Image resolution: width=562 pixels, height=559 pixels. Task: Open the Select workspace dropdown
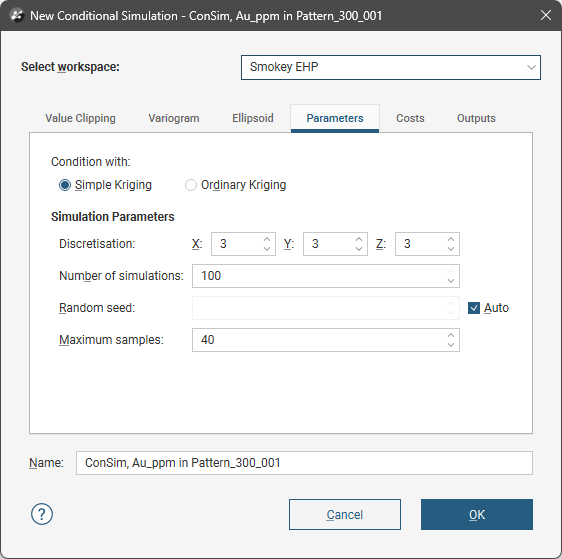point(391,67)
